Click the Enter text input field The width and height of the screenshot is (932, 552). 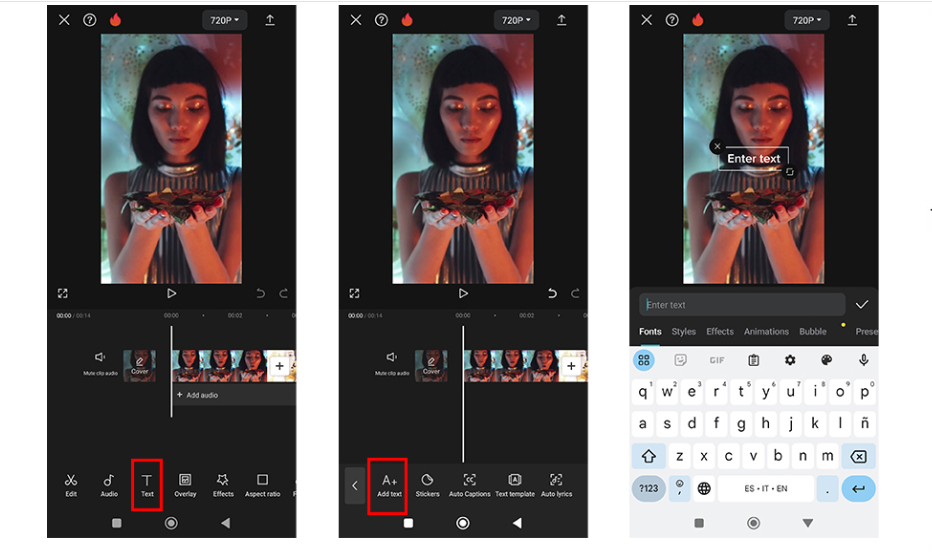(742, 305)
